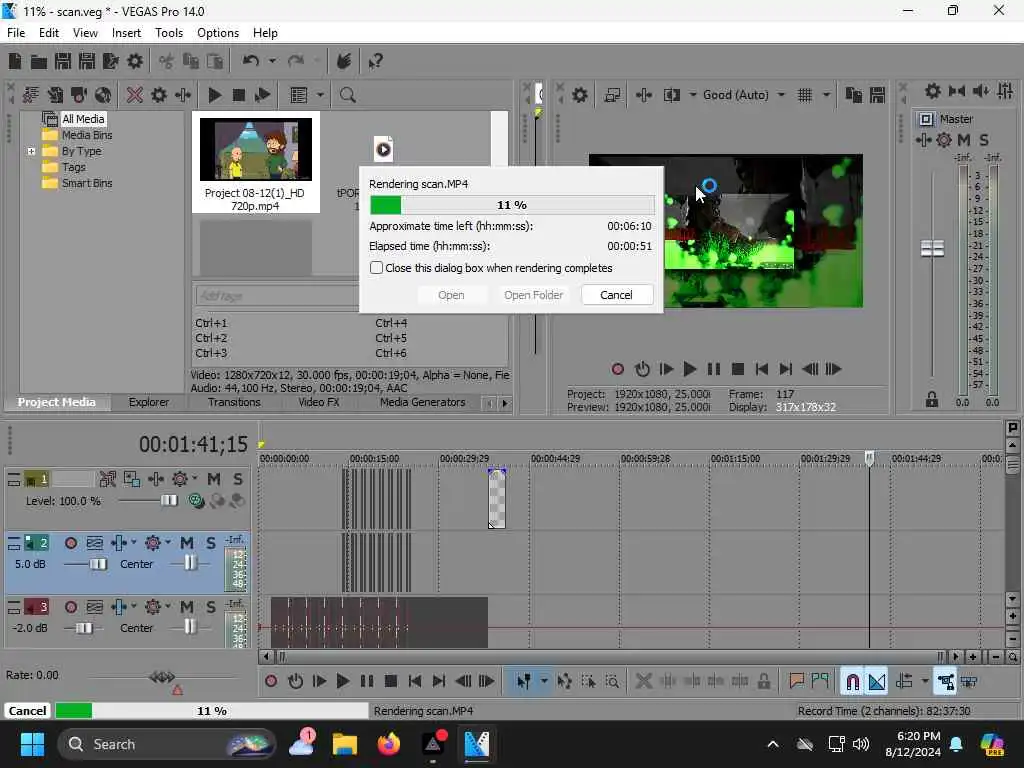Screen dimensions: 1024x768
Task: Click the preview Stop button
Action: click(738, 370)
